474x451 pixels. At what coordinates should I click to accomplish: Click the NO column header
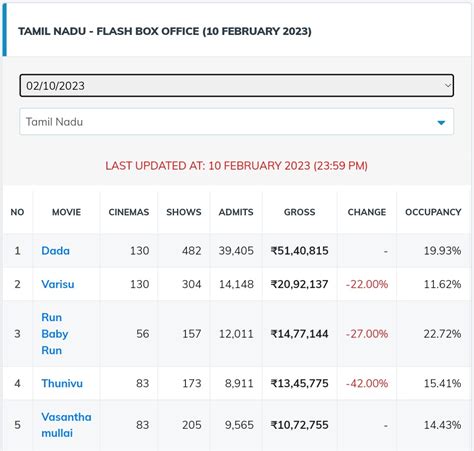click(17, 212)
